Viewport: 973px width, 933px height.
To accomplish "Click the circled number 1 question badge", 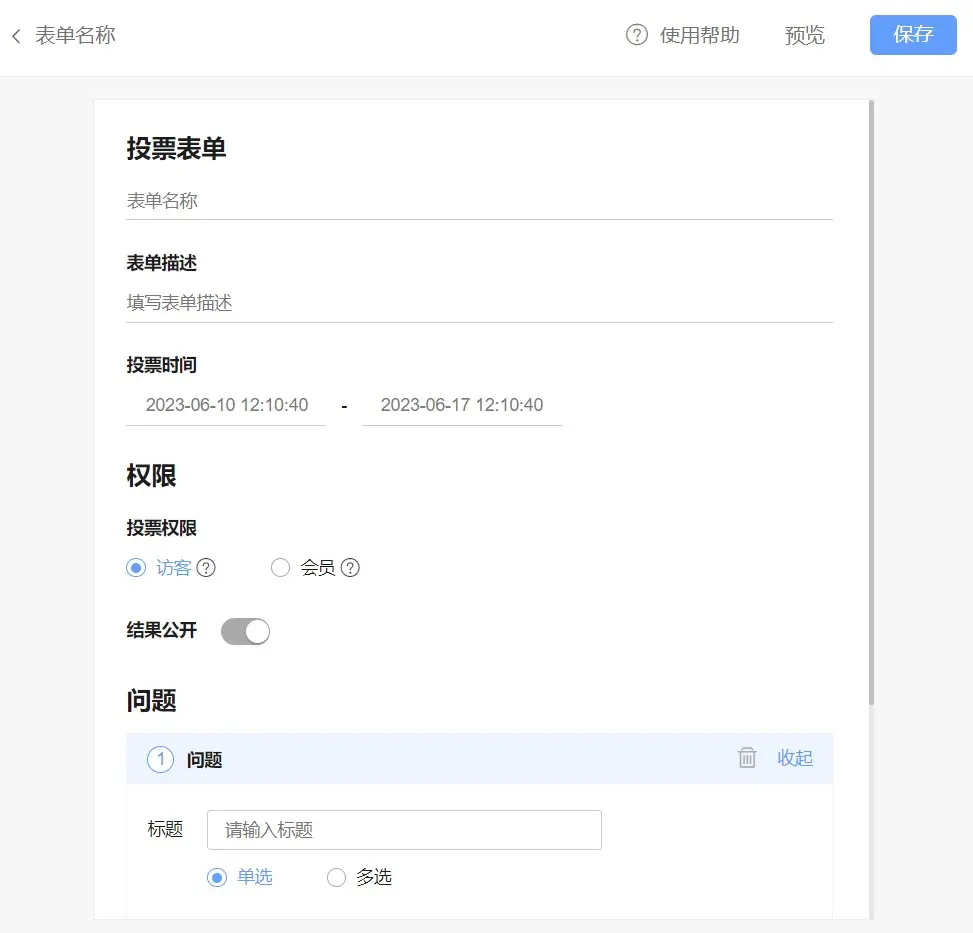I will (x=160, y=760).
